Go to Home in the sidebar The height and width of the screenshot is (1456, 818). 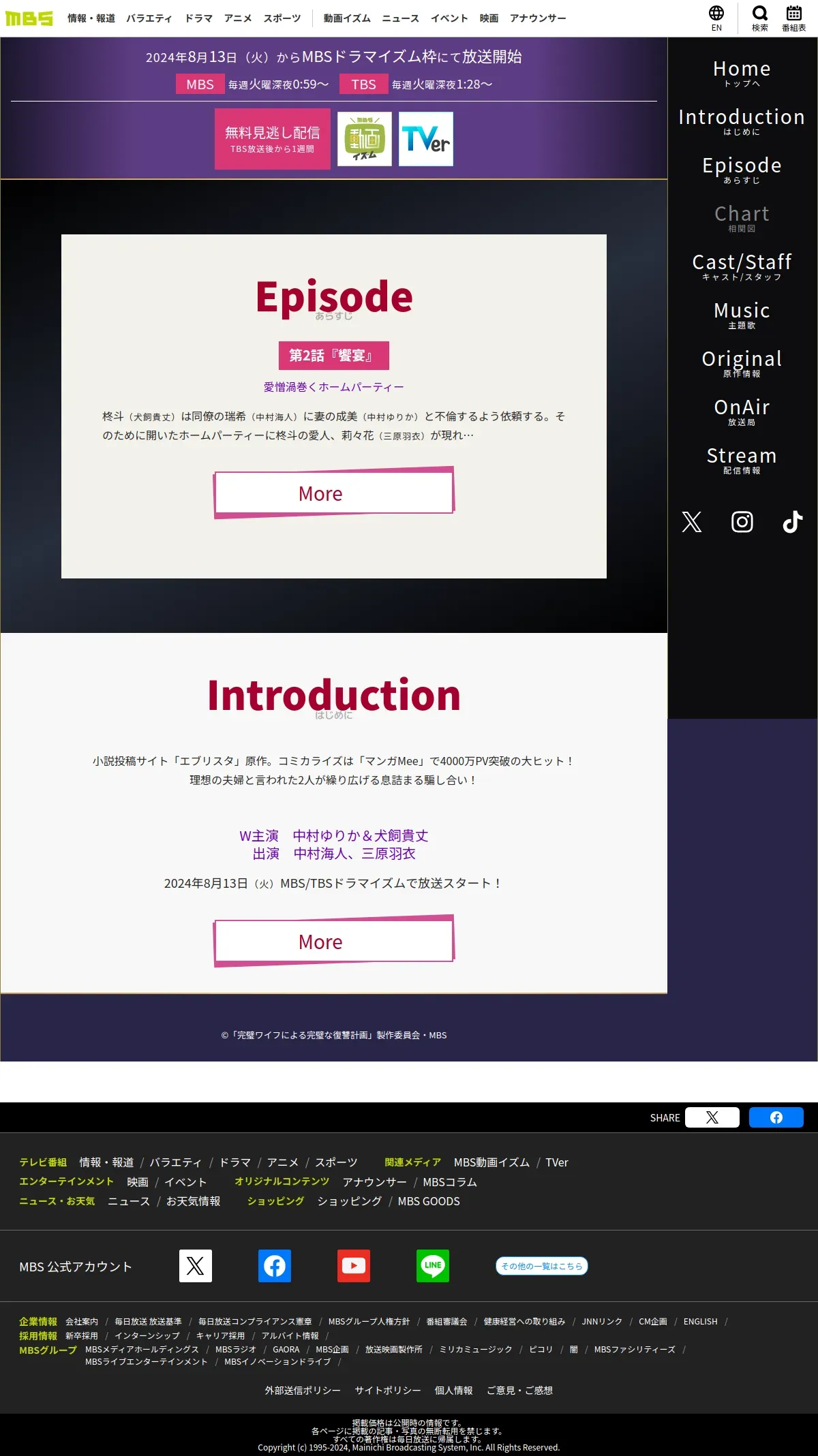point(742,73)
